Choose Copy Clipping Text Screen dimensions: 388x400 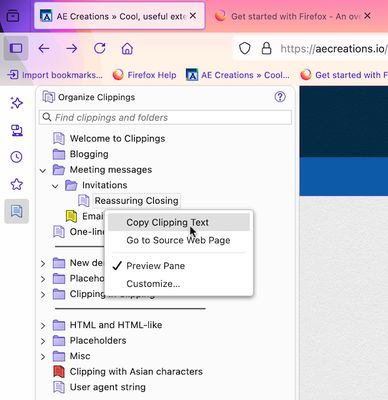point(179,222)
